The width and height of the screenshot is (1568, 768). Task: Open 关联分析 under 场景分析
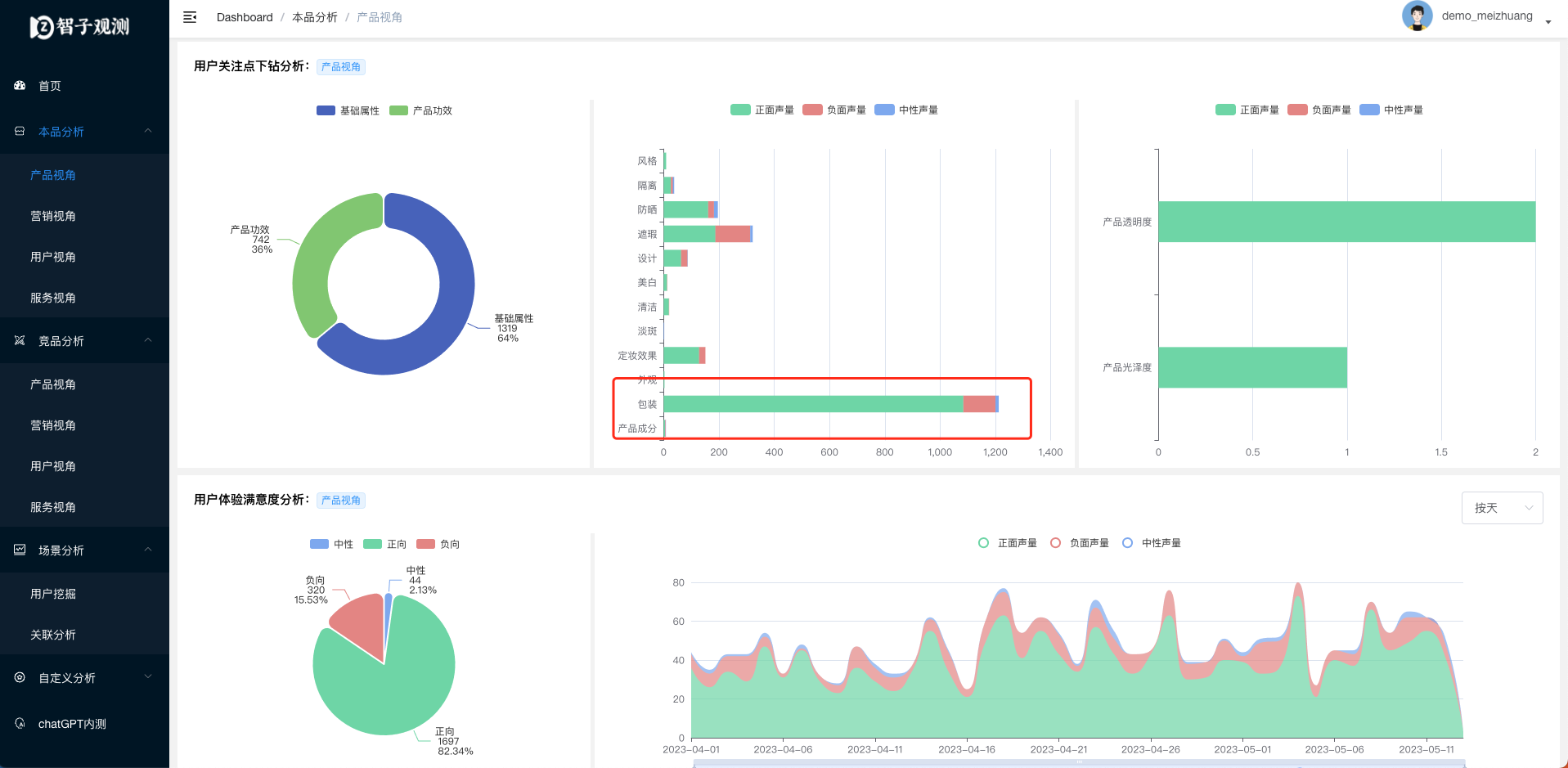point(84,635)
